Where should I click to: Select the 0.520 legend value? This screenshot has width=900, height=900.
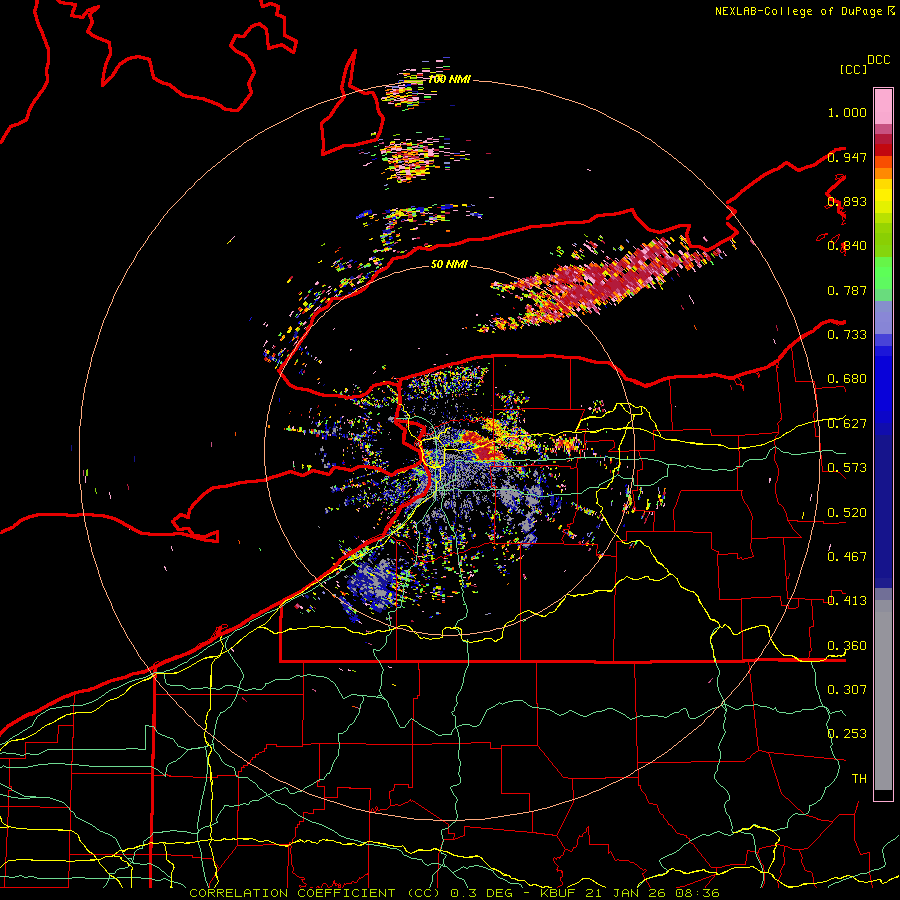pos(847,513)
